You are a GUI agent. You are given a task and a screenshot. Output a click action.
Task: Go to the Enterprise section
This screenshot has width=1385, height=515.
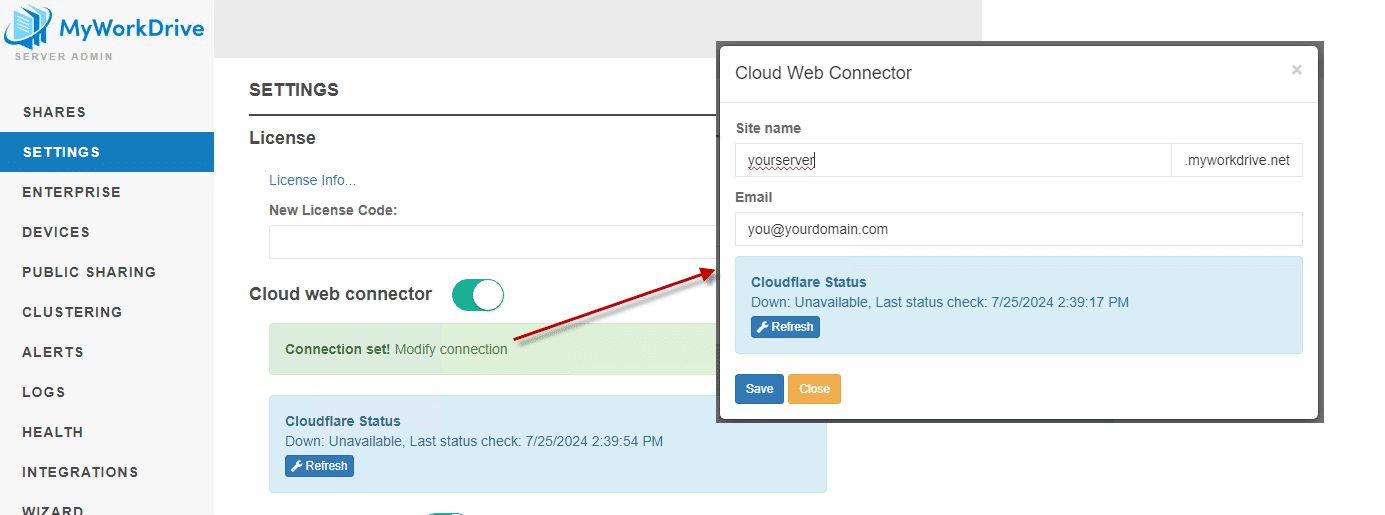71,192
